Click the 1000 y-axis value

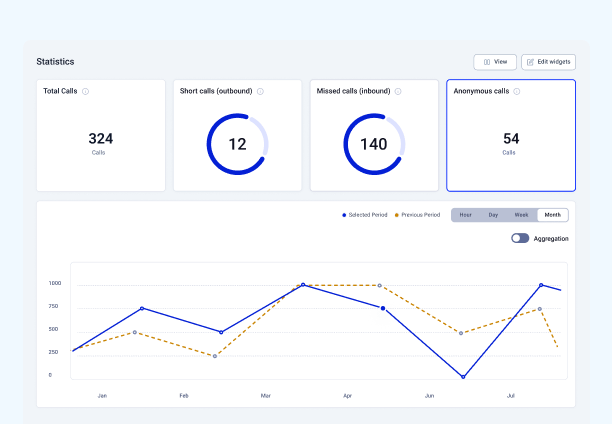[55, 283]
